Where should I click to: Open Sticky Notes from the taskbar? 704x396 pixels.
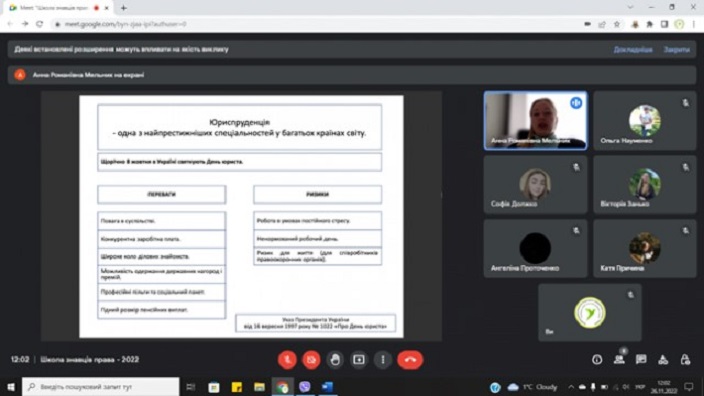[x=237, y=387]
